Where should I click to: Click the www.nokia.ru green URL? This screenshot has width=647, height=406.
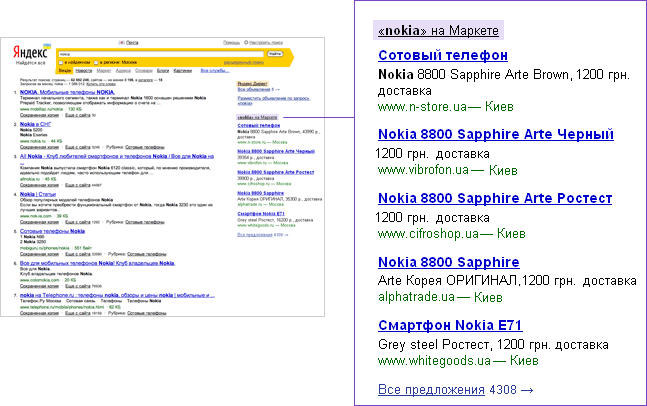click(x=33, y=141)
